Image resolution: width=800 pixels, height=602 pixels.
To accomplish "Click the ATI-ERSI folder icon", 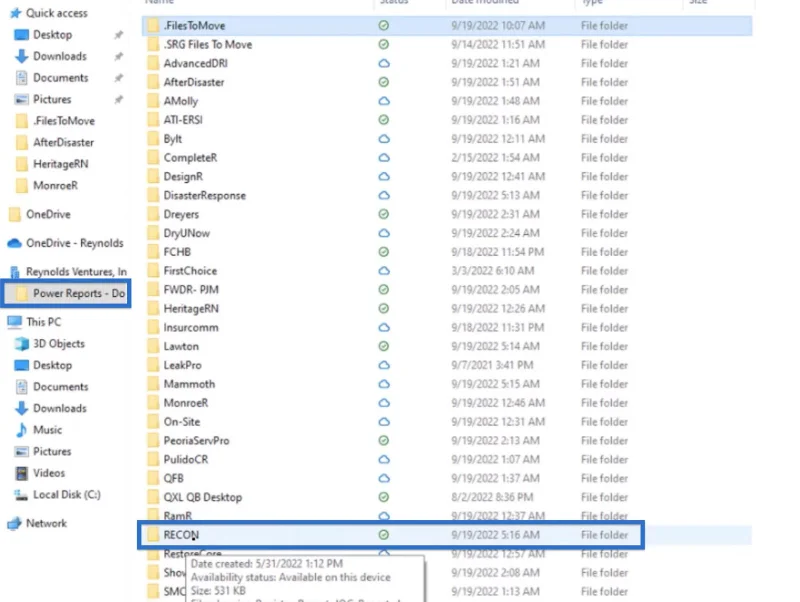I will tap(153, 120).
